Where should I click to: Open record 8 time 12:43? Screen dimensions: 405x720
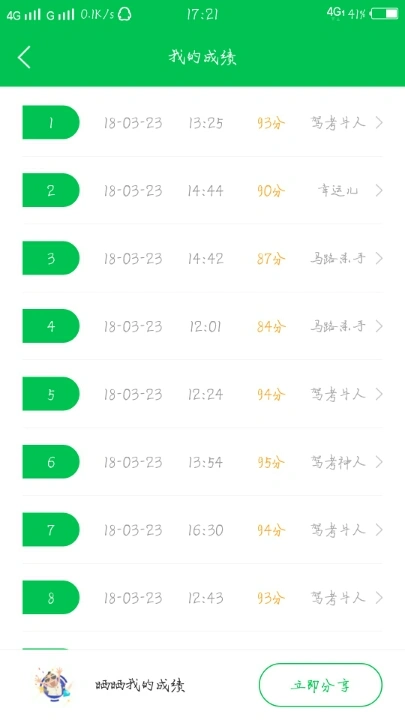click(205, 598)
